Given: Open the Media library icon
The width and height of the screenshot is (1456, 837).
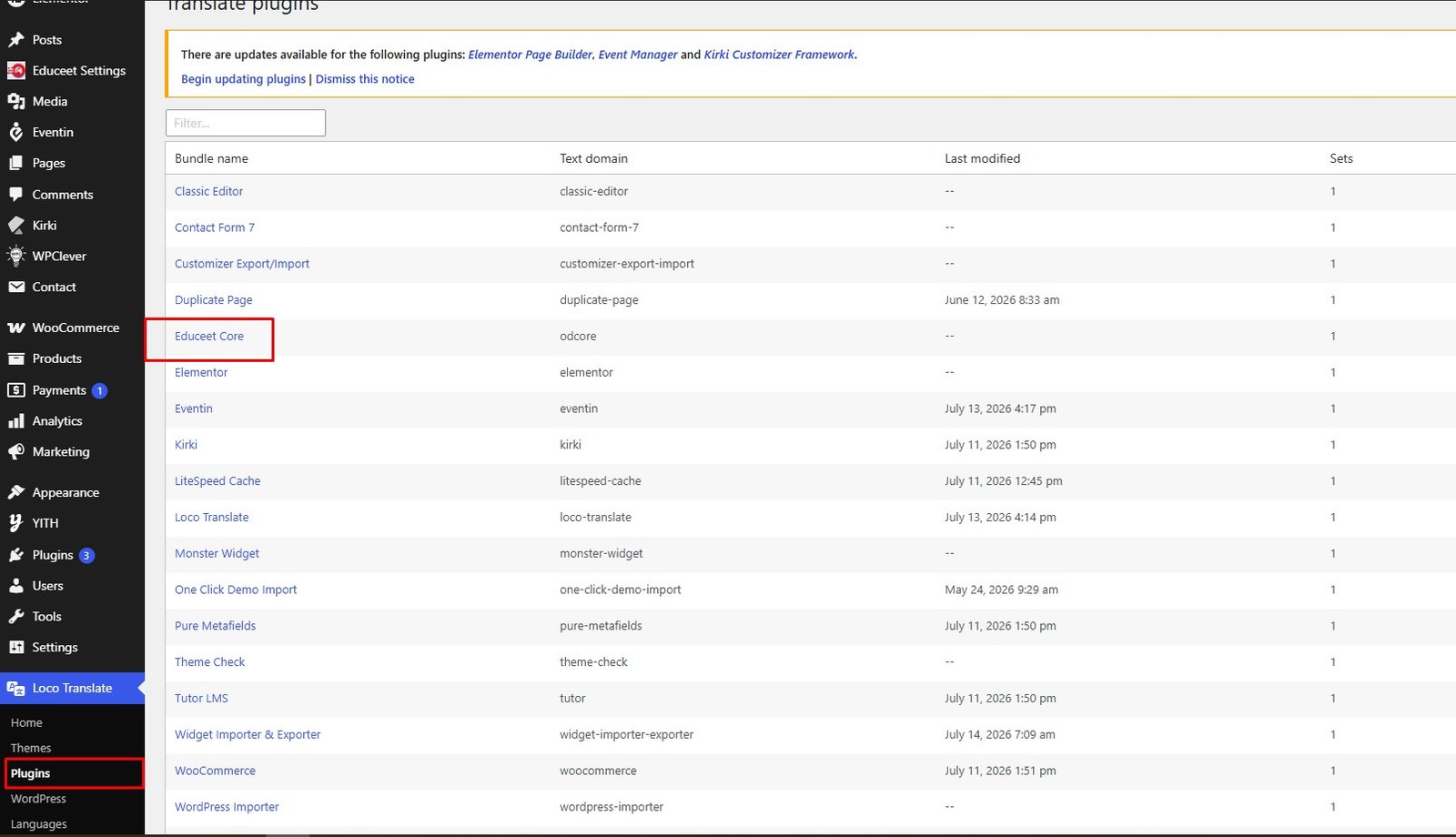Looking at the screenshot, I should 15,102.
